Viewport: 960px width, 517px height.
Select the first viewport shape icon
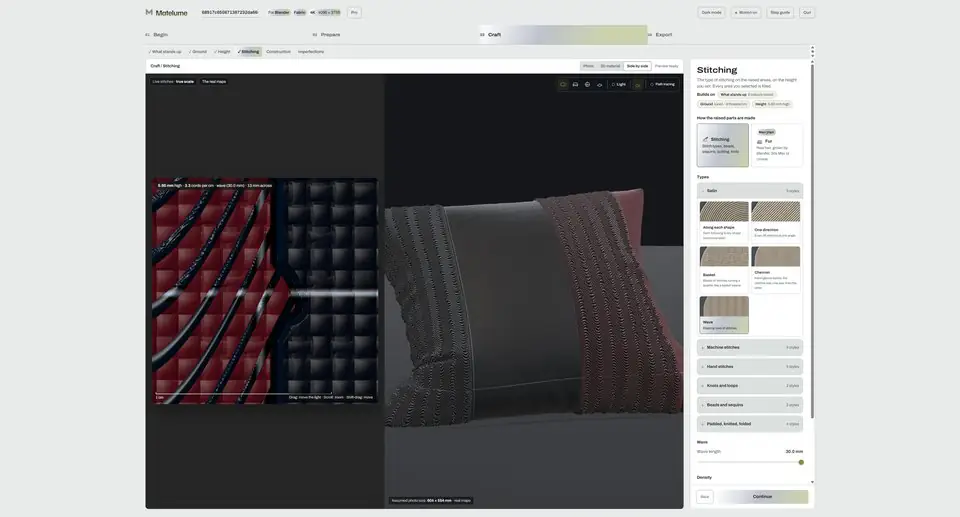[563, 85]
